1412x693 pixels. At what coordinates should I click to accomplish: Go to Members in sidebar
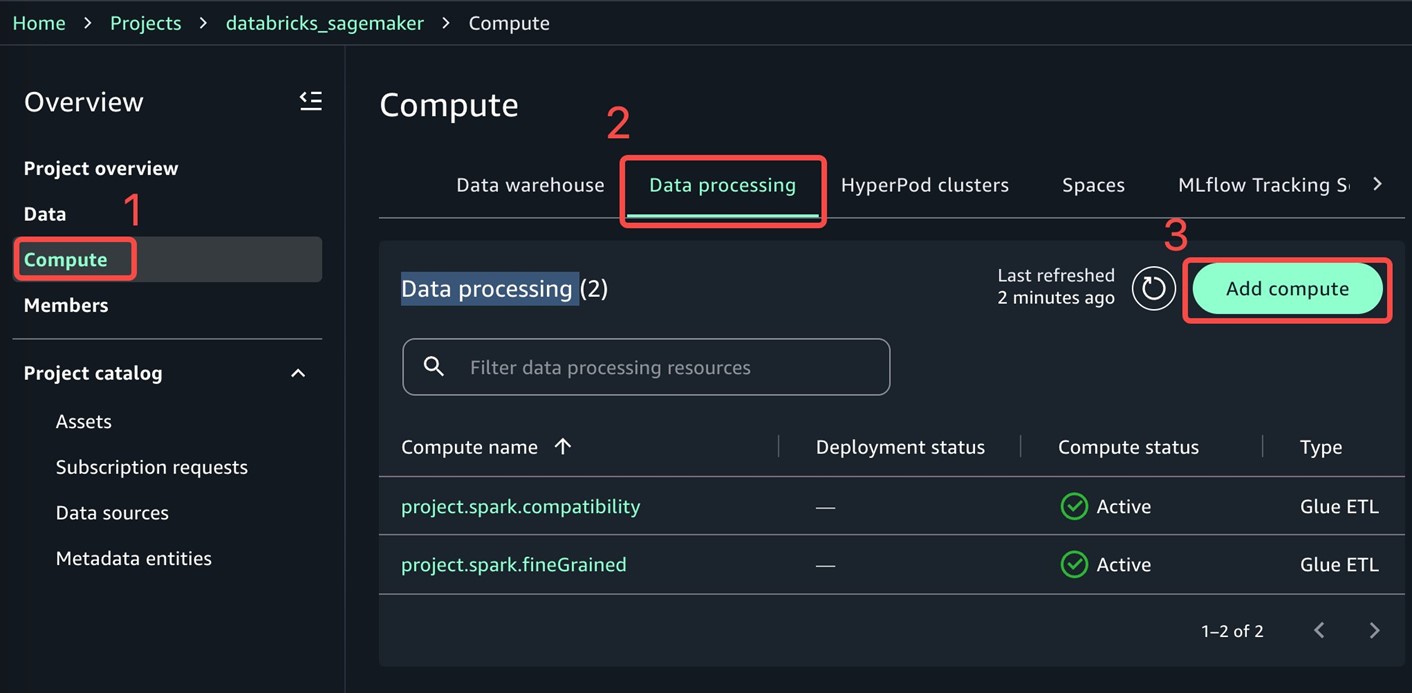click(x=66, y=305)
